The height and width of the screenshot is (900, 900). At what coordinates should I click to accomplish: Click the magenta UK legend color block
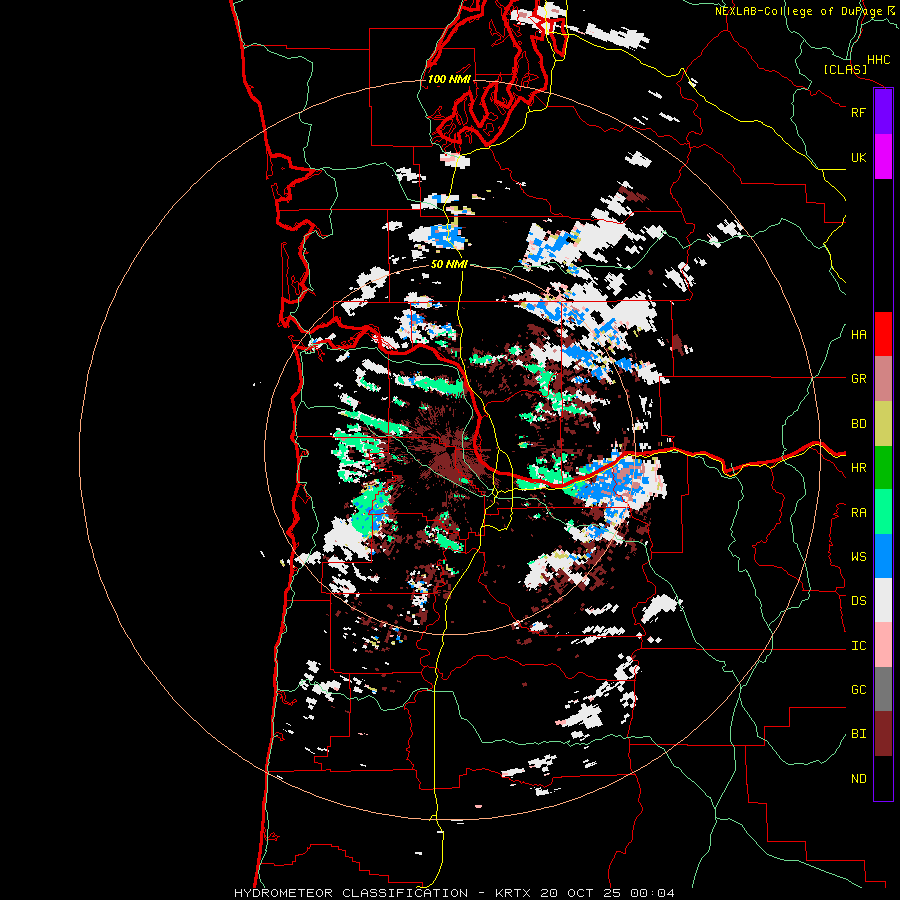(883, 157)
